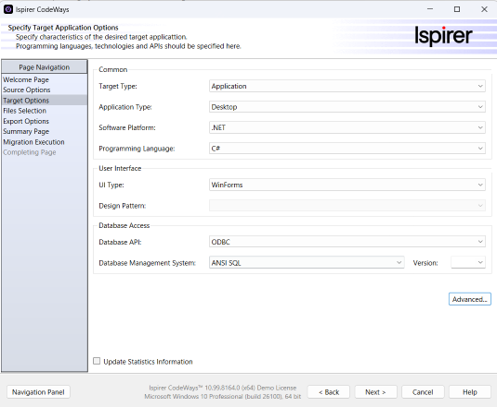
Task: Click the 'Database API:' label
Action: point(120,242)
